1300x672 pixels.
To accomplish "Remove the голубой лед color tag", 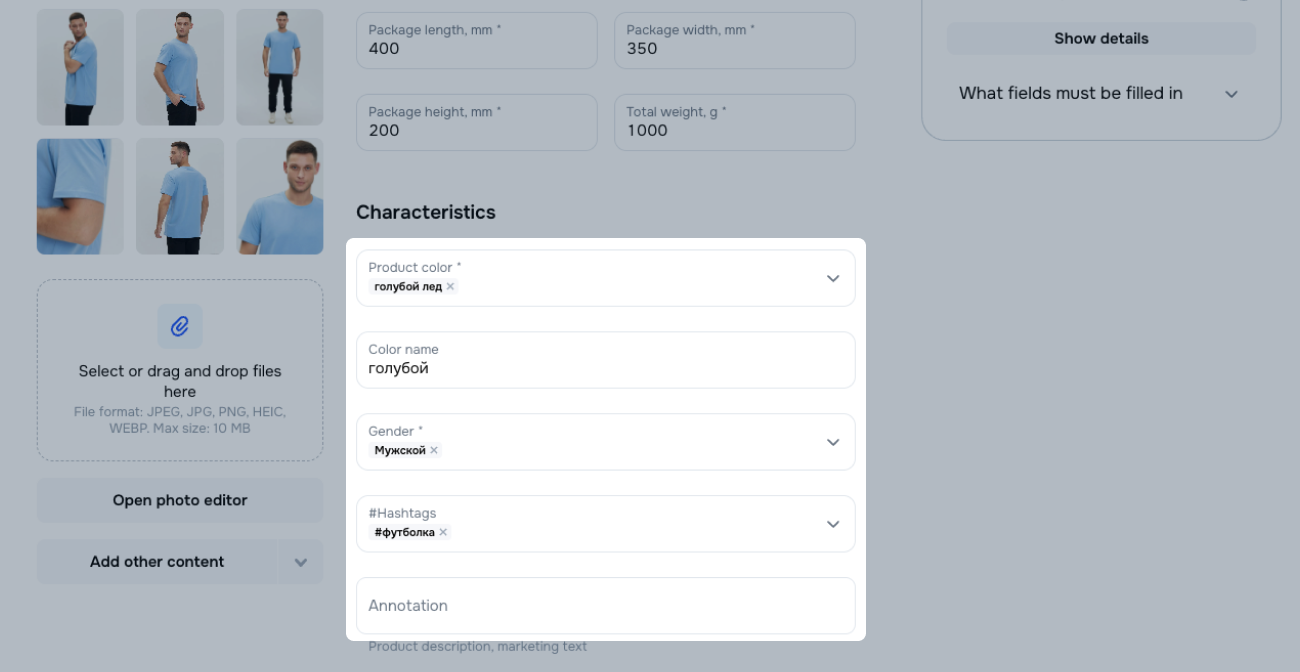I will pos(450,287).
